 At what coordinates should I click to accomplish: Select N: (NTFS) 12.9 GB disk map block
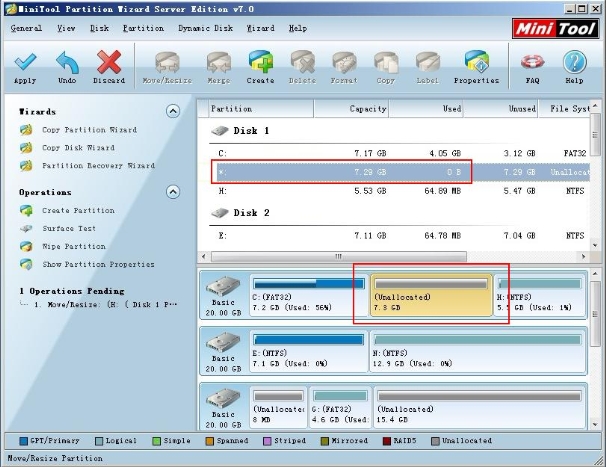478,351
